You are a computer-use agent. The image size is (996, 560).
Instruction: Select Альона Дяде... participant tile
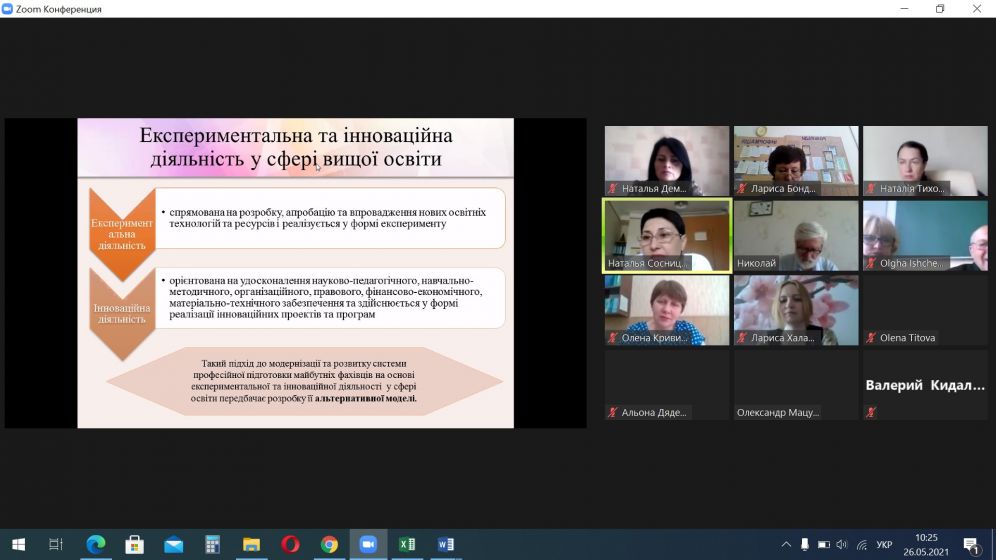pyautogui.click(x=667, y=385)
